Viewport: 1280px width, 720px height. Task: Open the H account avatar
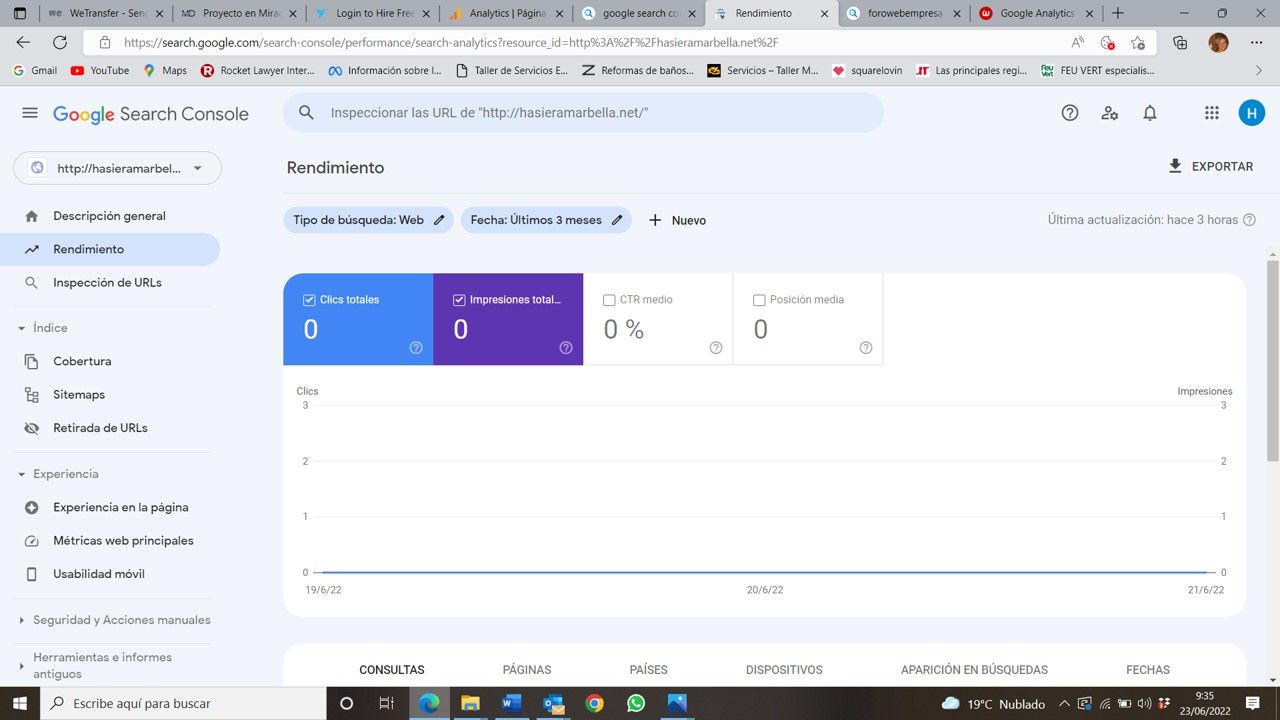[1252, 113]
